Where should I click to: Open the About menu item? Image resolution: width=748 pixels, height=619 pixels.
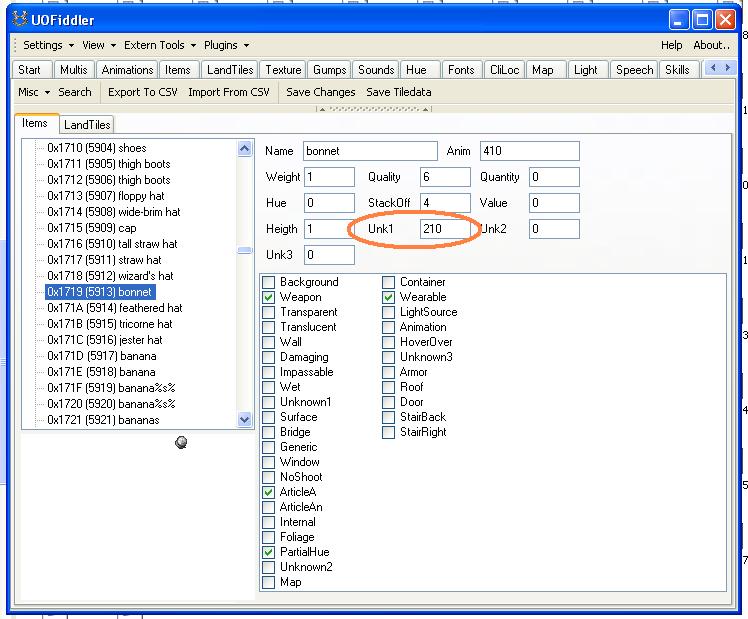(711, 45)
